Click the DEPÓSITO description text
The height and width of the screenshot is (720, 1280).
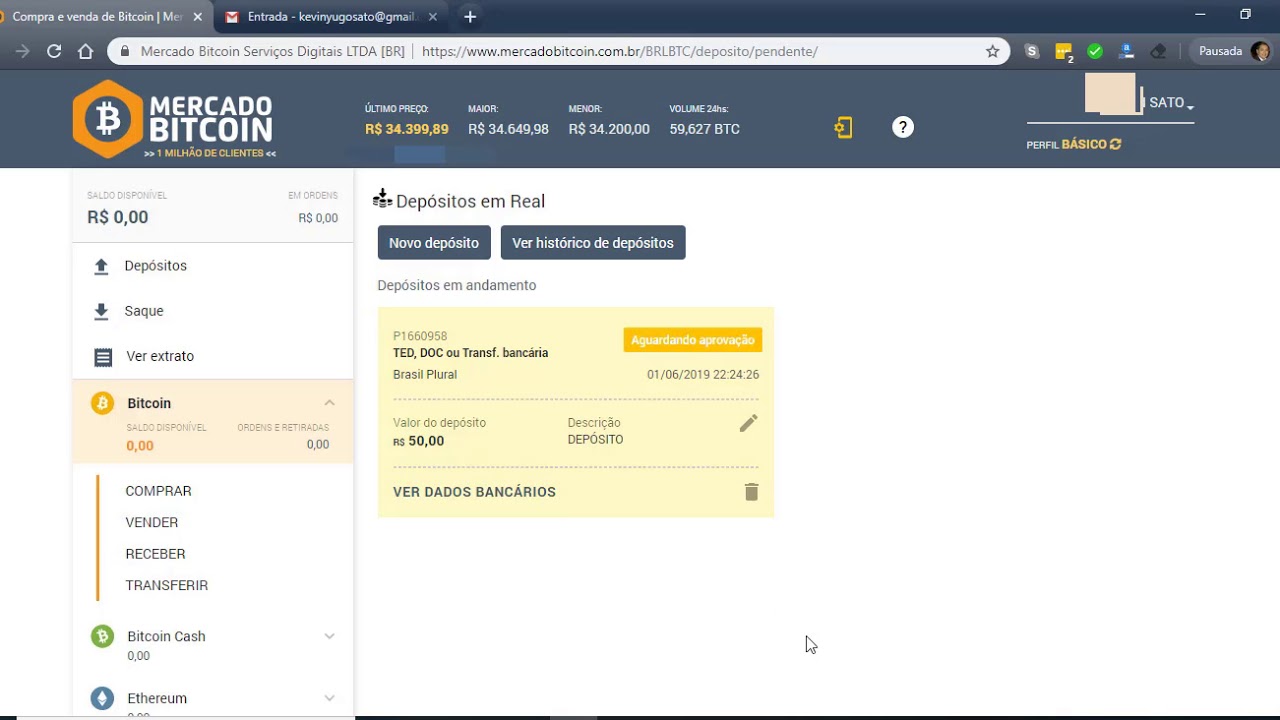coord(595,440)
